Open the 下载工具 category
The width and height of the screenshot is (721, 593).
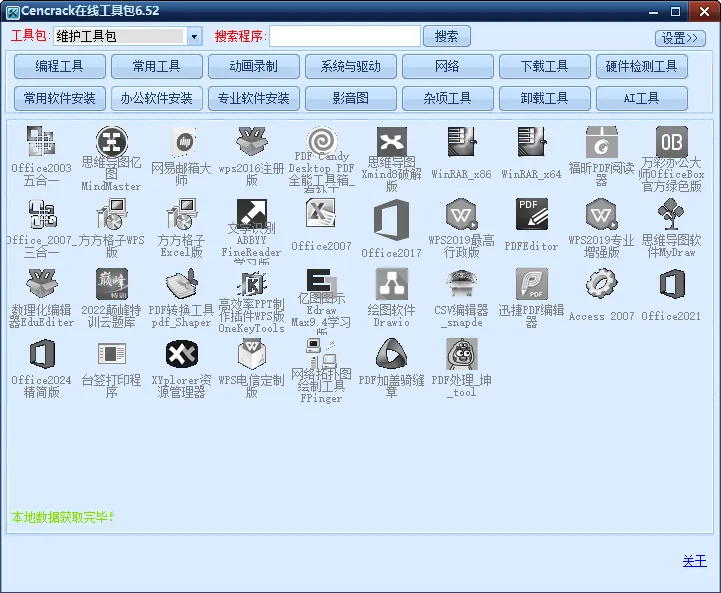(545, 67)
